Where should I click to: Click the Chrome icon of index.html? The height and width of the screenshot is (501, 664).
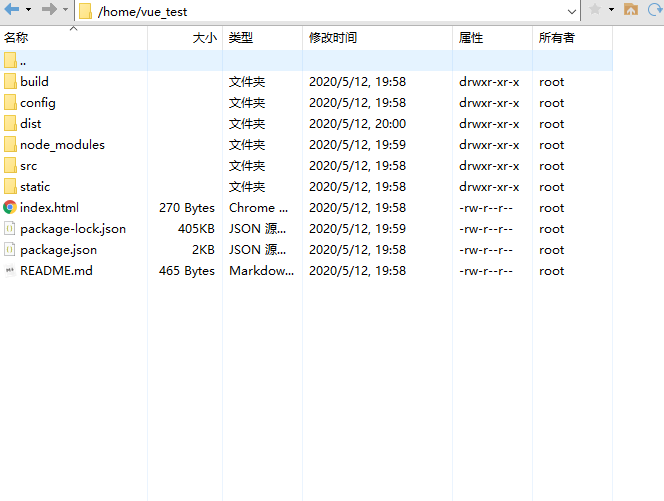pos(10,207)
